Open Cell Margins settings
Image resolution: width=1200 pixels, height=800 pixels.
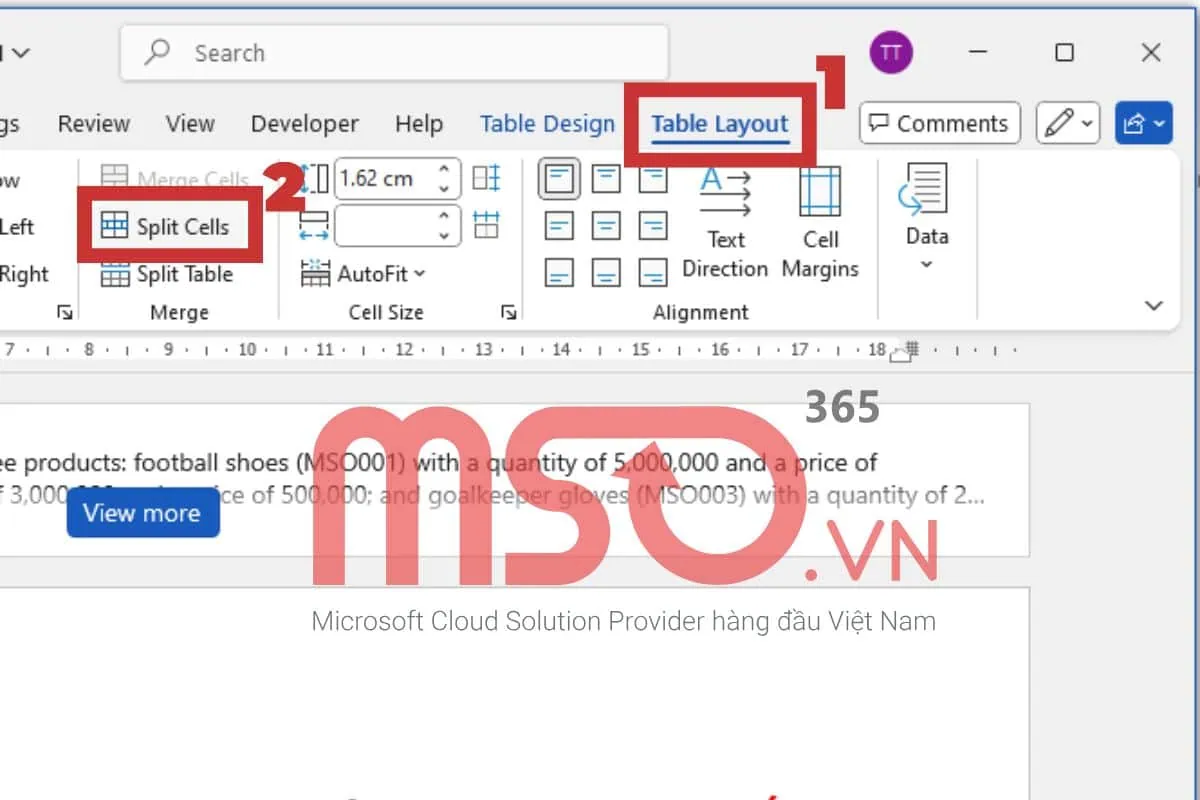click(820, 223)
